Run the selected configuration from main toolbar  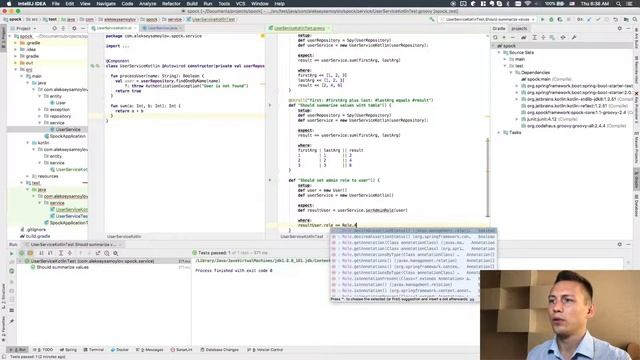[x=542, y=19]
